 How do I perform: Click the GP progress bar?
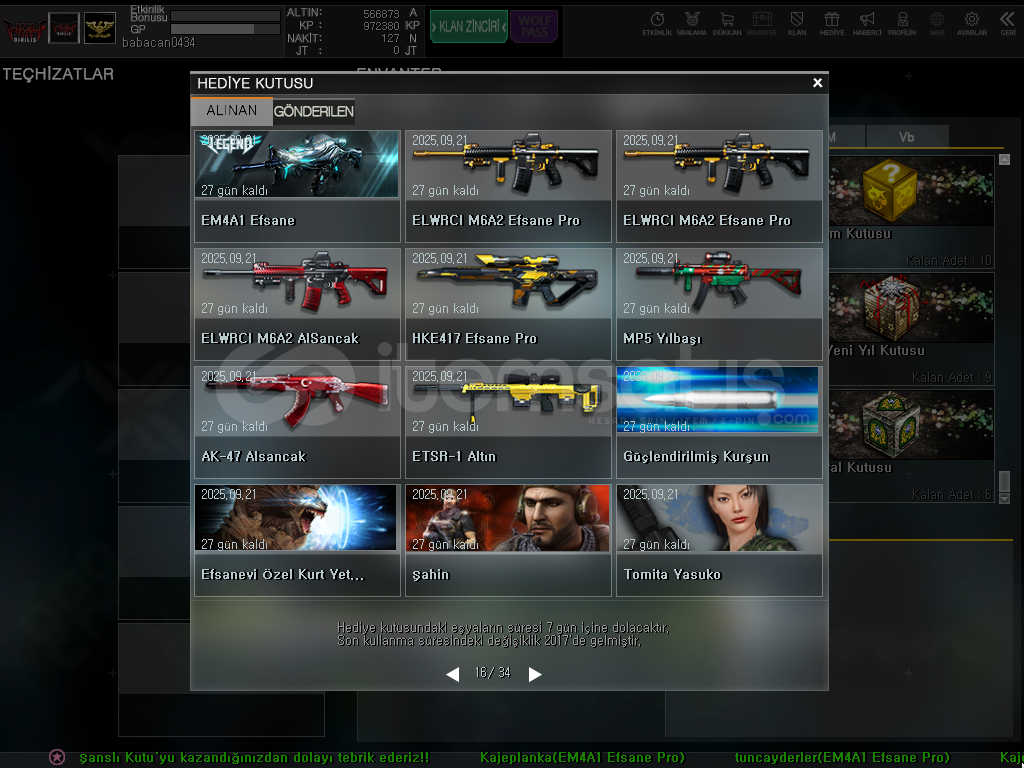(x=225, y=29)
